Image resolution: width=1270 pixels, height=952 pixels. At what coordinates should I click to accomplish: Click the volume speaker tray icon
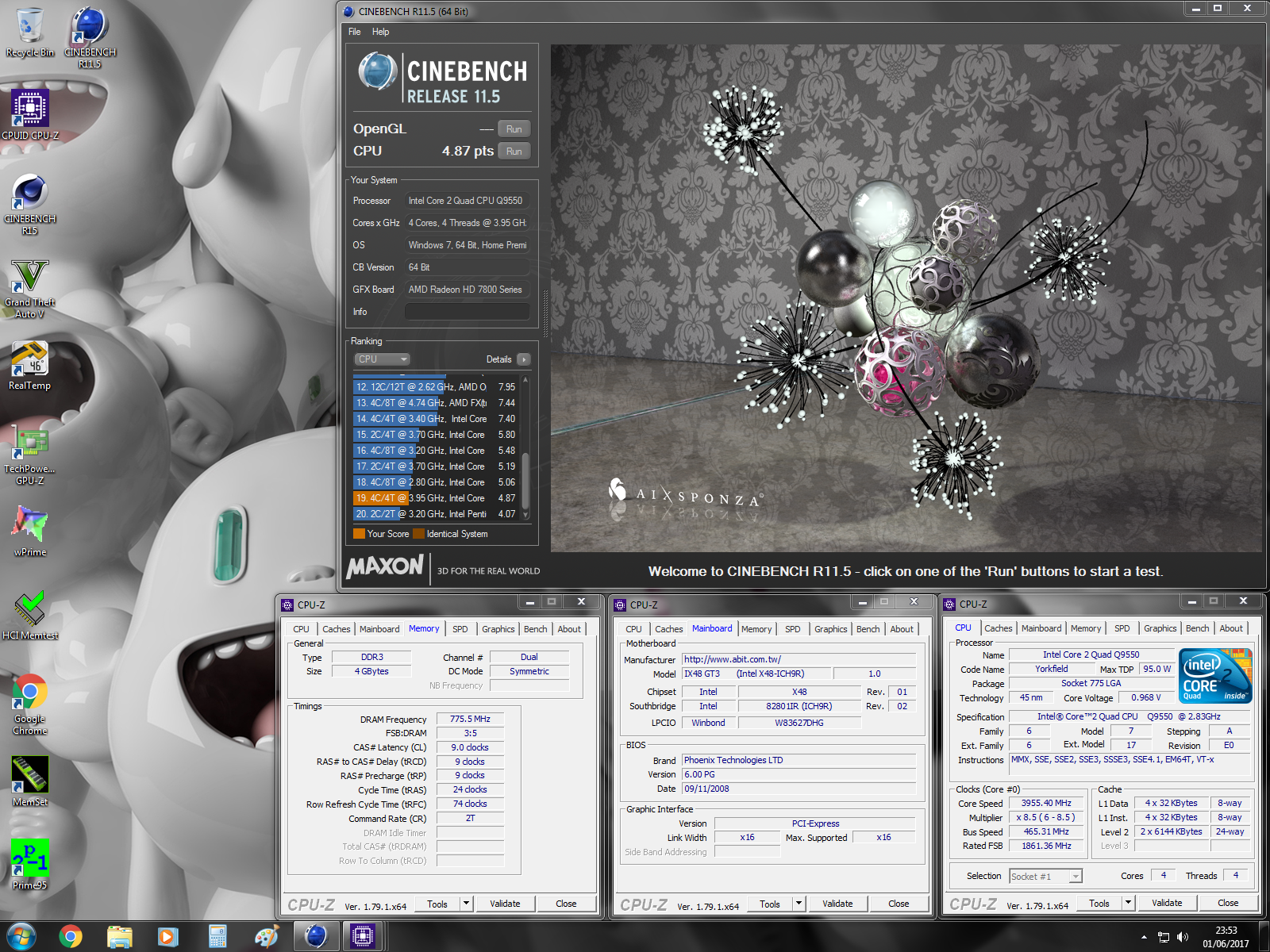tap(1183, 937)
